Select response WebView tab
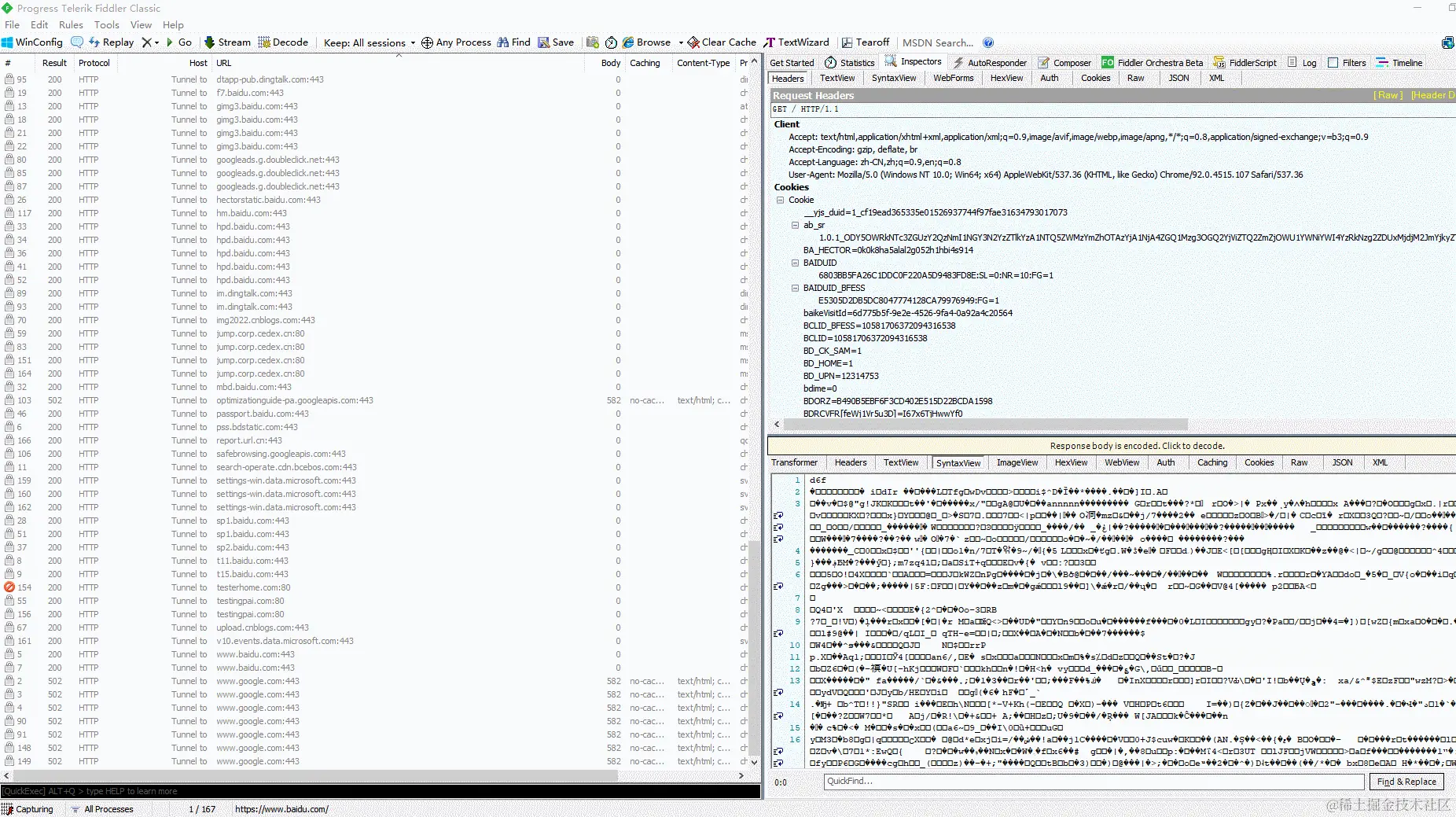Image resolution: width=1456 pixels, height=817 pixels. click(x=1122, y=462)
